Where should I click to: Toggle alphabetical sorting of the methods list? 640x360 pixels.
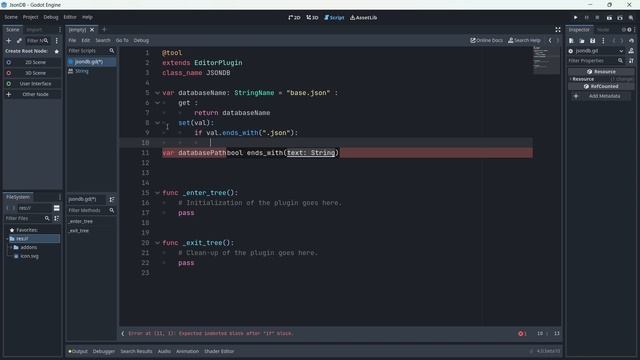[112, 199]
